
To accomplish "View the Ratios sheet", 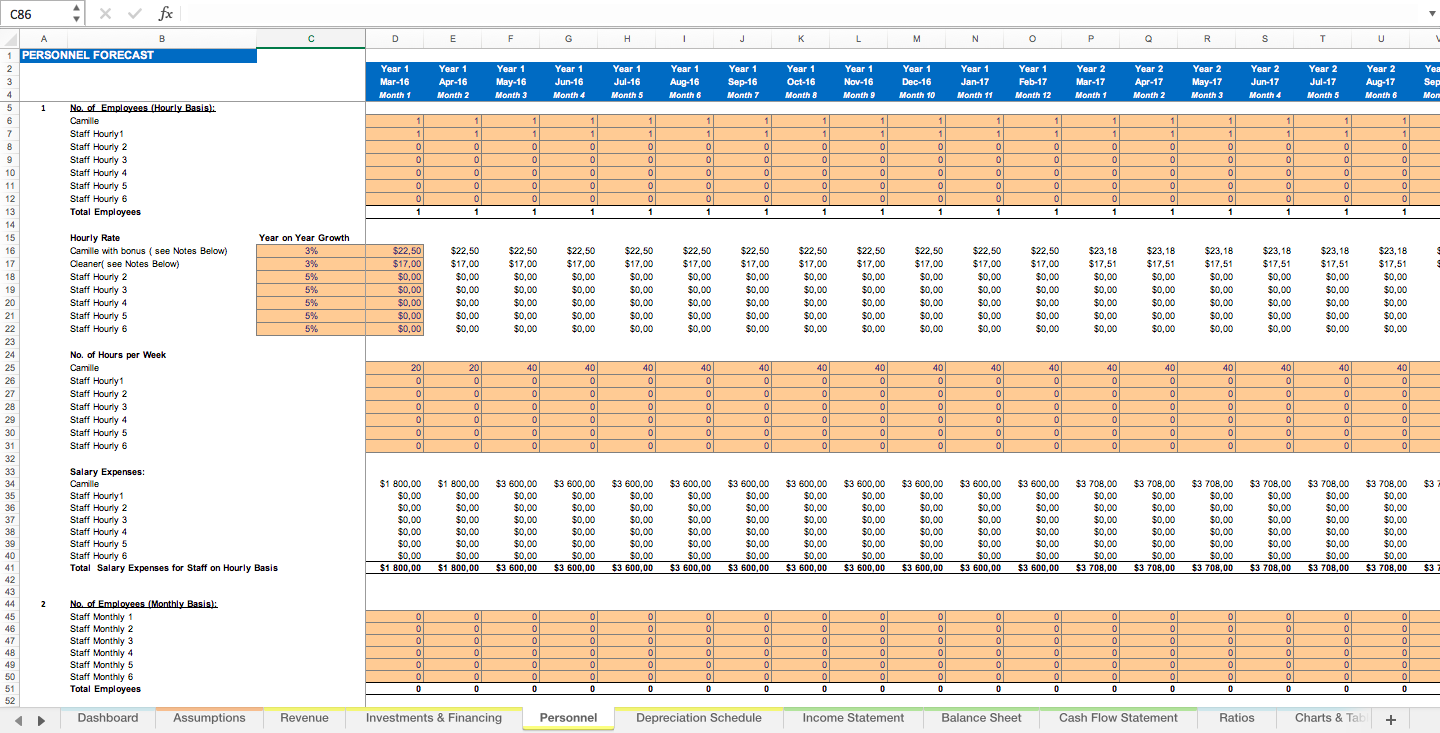I will (1237, 718).
